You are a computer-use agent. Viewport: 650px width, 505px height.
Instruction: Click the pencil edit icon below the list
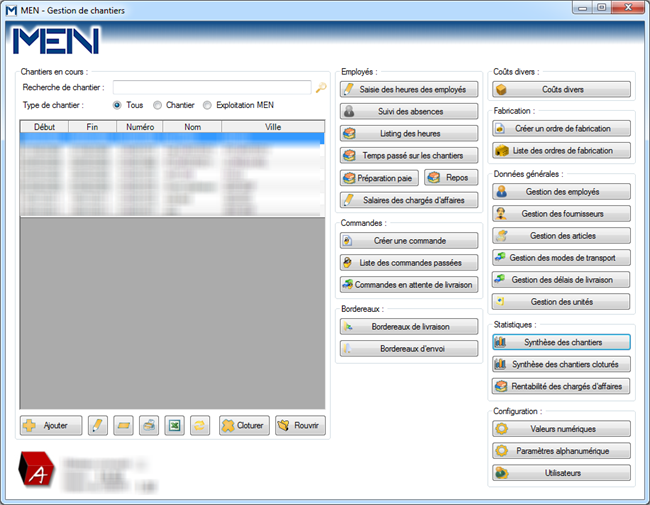(98, 425)
